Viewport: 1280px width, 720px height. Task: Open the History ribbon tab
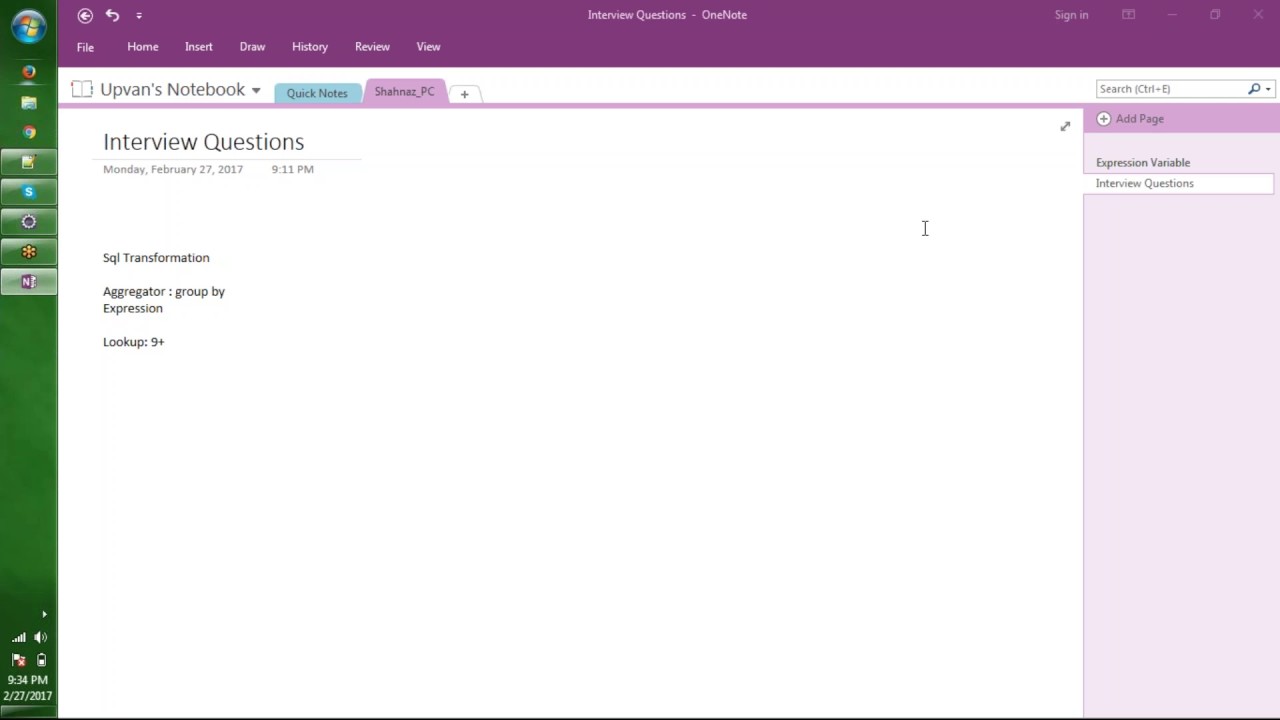coord(310,47)
